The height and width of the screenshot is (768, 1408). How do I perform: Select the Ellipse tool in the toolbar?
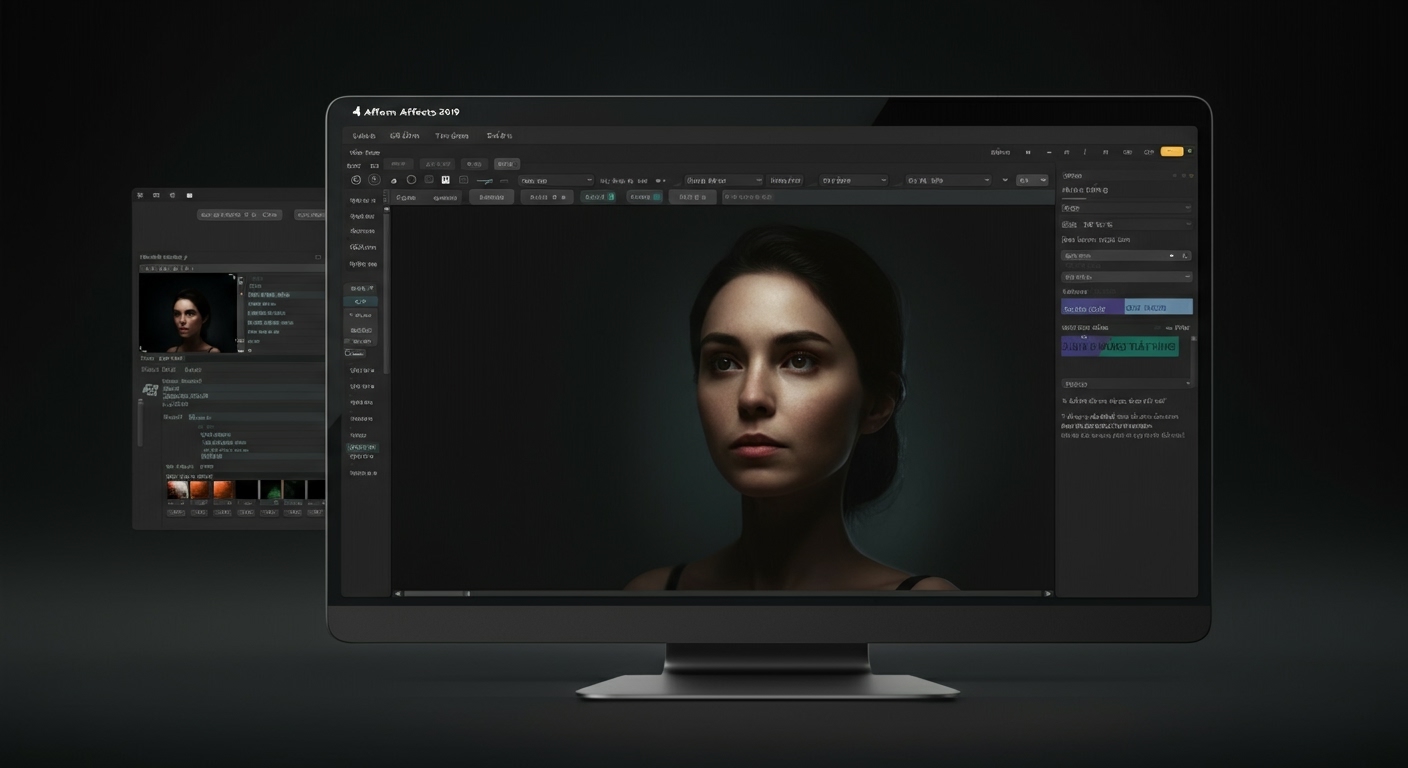tap(411, 180)
